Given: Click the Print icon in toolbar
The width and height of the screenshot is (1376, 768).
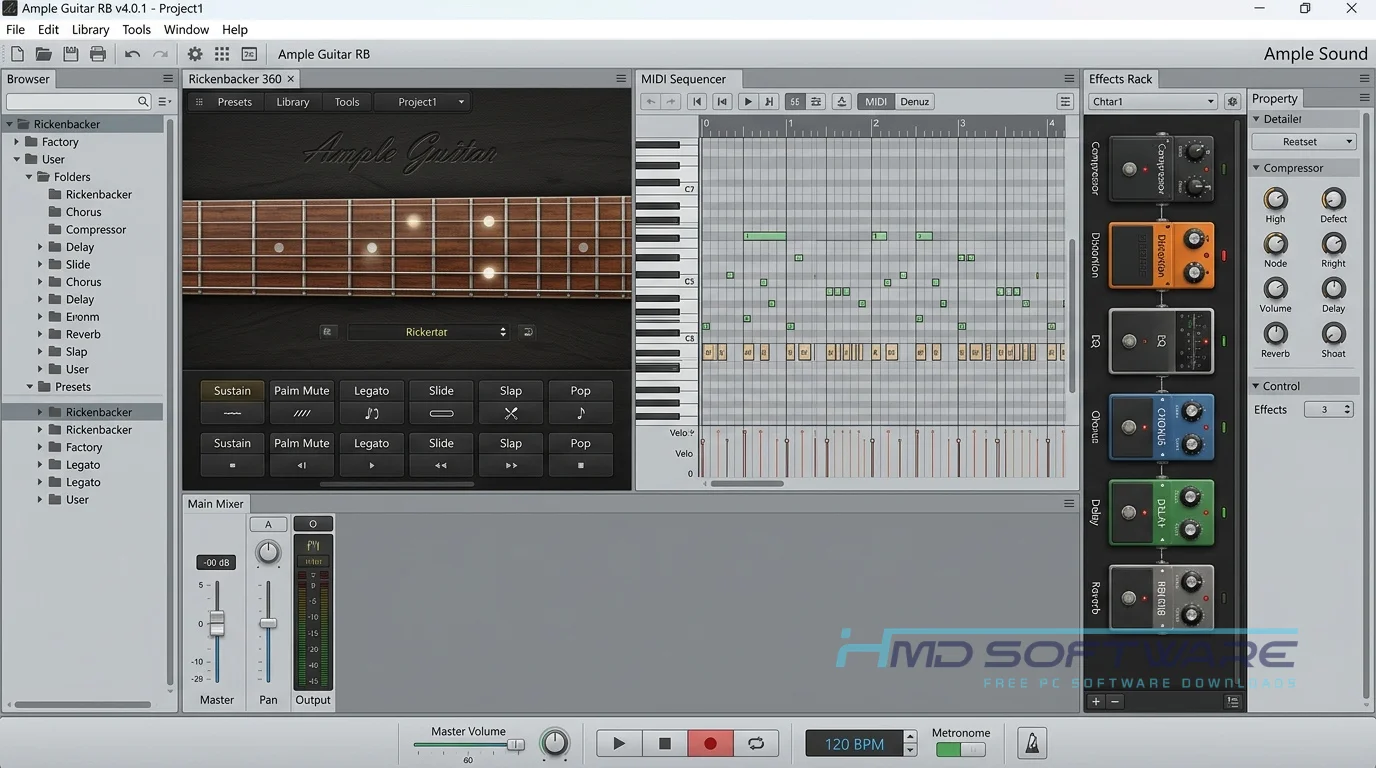Looking at the screenshot, I should point(97,54).
